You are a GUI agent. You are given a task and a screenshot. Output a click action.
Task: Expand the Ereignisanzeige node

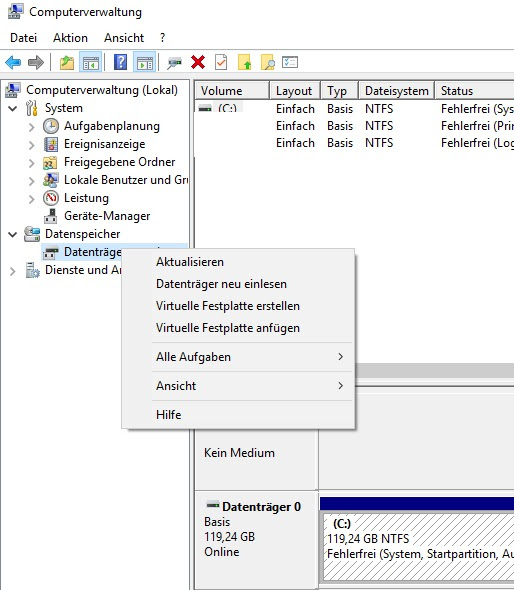[32, 145]
